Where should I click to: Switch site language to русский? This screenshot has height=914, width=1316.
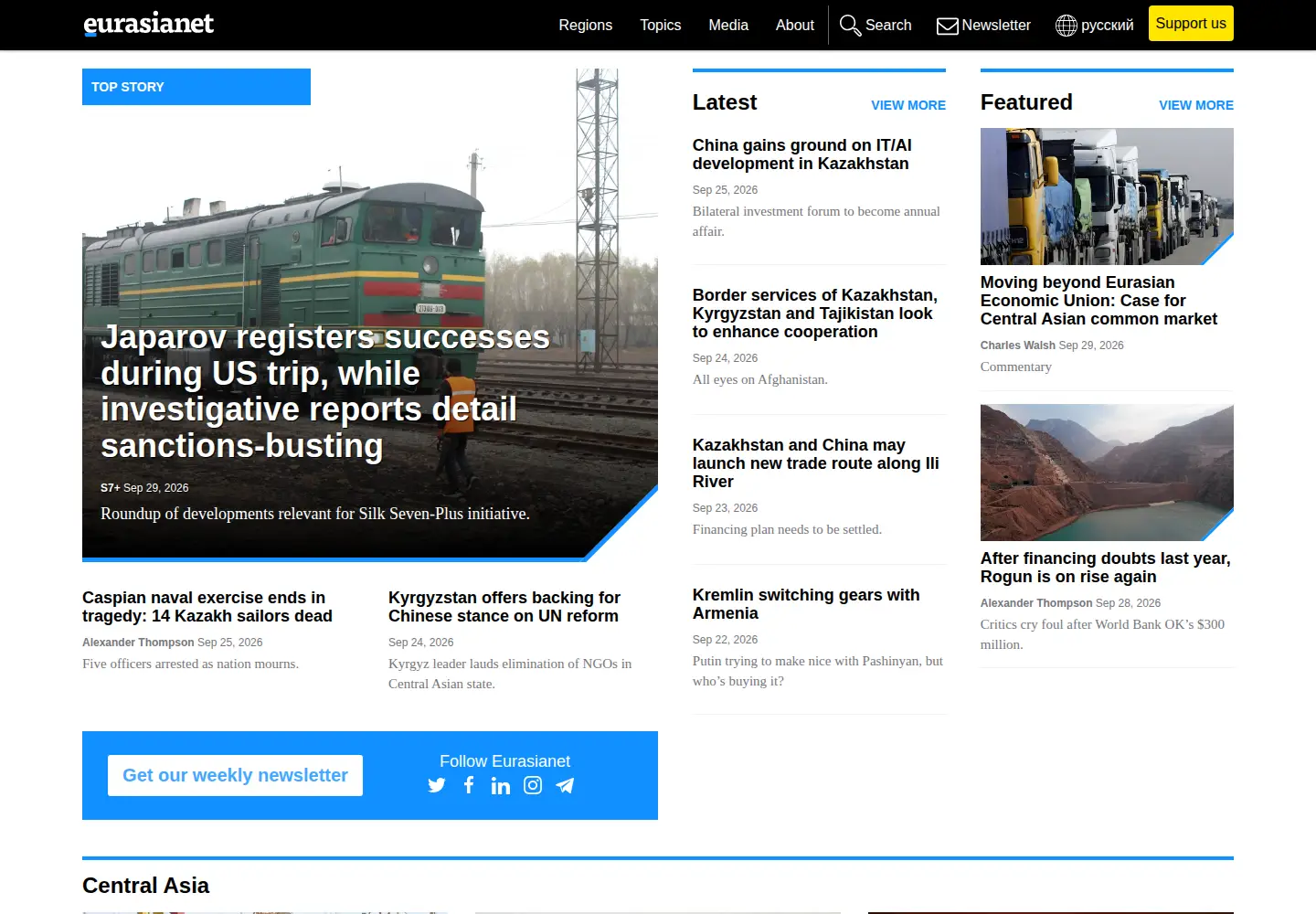pos(1107,26)
